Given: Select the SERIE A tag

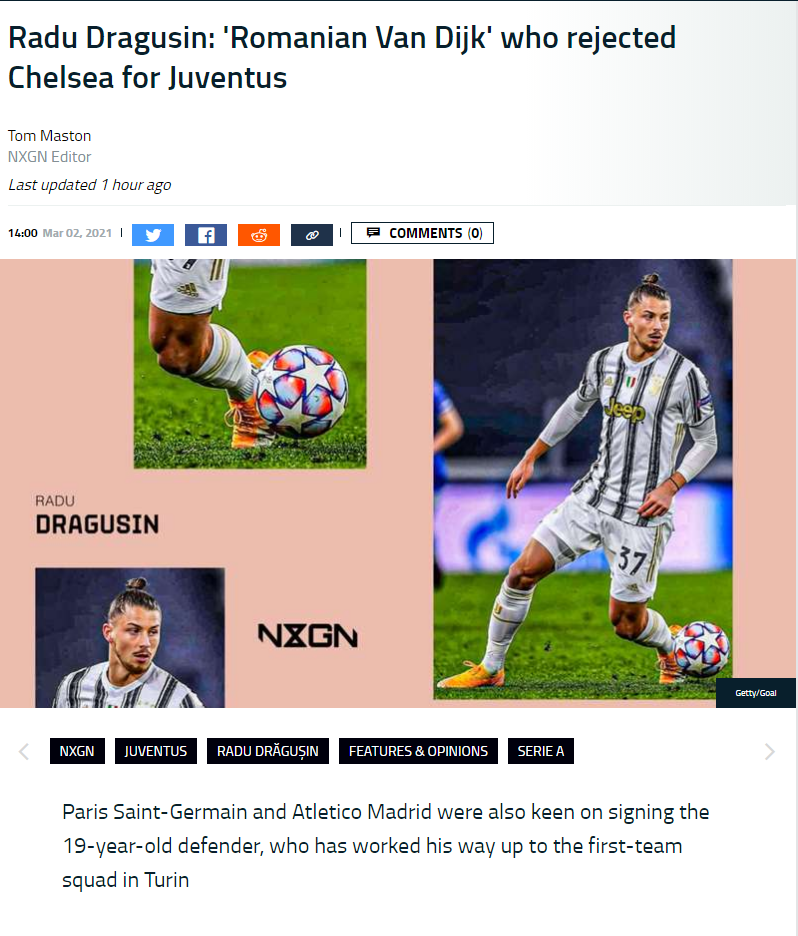Looking at the screenshot, I should [541, 751].
